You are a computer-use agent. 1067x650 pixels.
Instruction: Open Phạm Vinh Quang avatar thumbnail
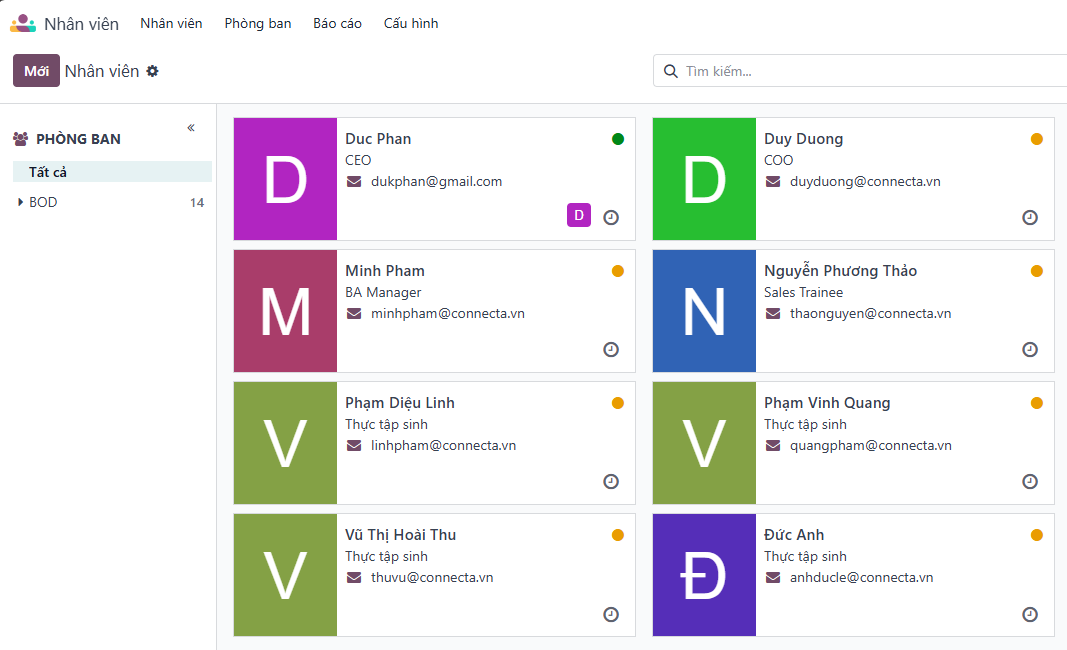[x=704, y=443]
